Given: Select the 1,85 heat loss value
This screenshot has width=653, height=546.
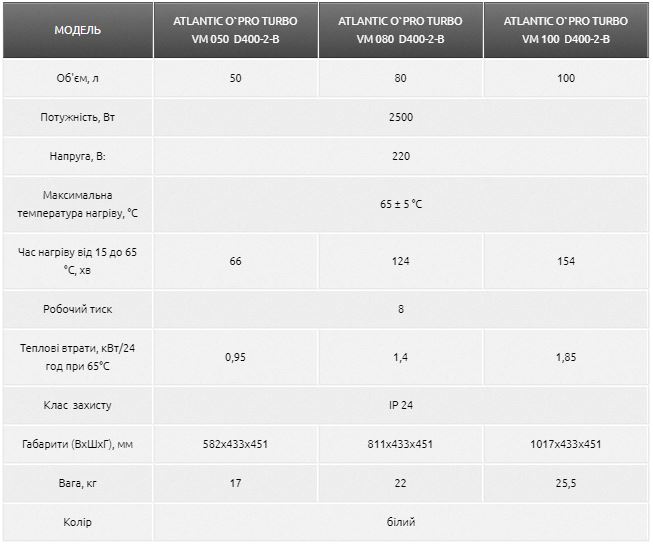Looking at the screenshot, I should pos(565,357).
